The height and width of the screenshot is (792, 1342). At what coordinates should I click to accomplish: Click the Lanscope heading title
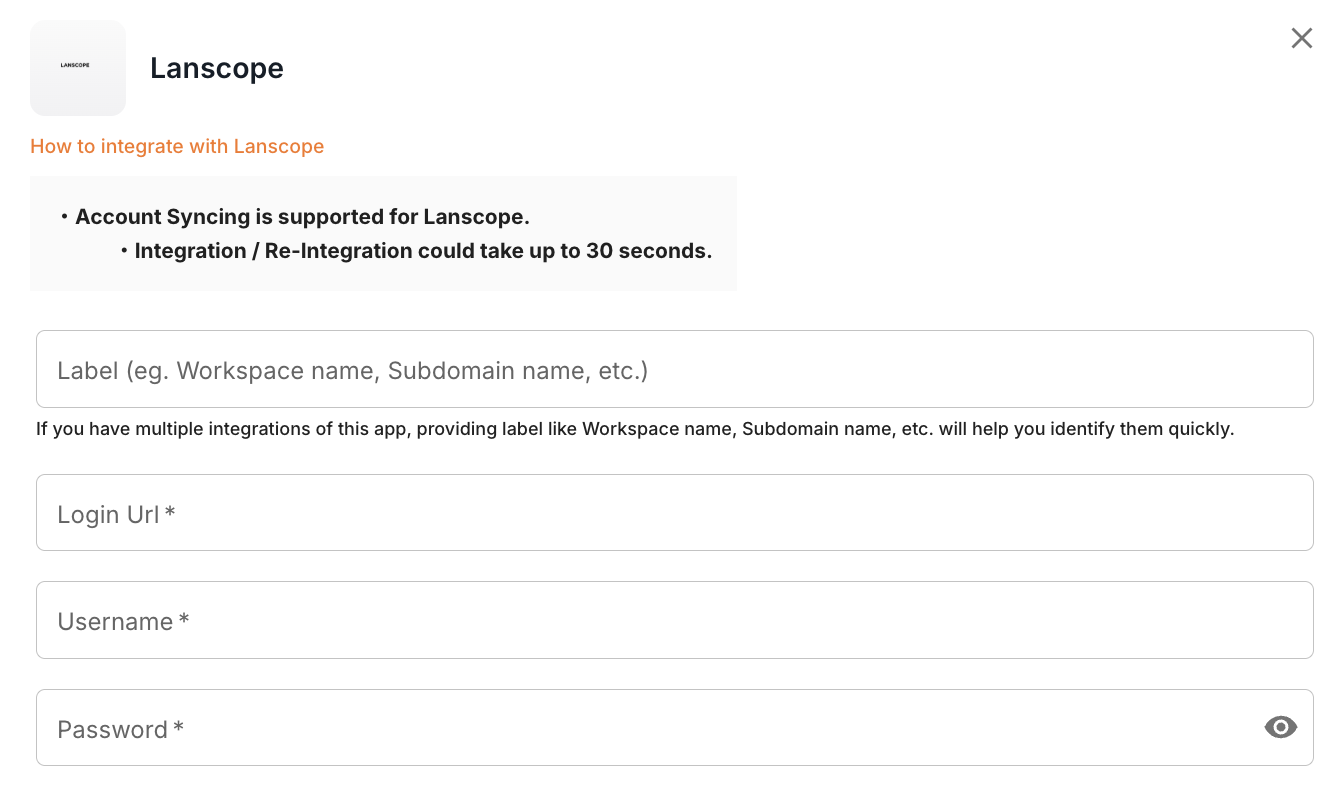pyautogui.click(x=216, y=68)
